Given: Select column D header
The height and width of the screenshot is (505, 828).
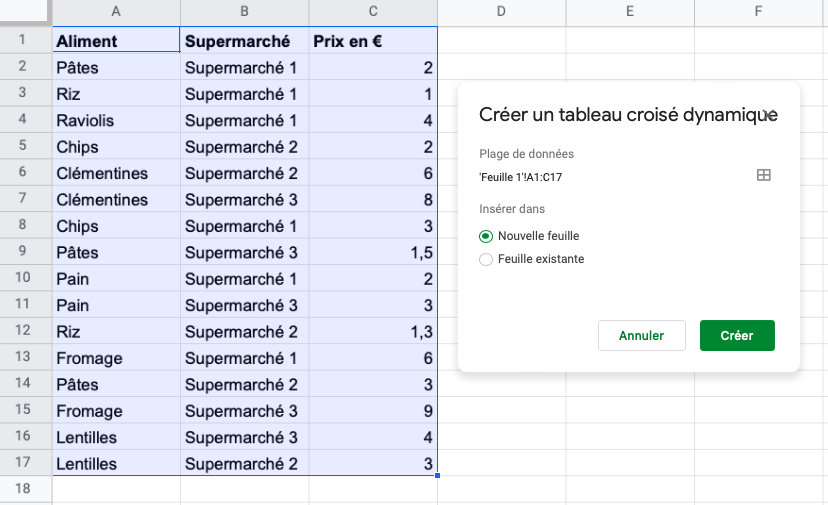Looking at the screenshot, I should coord(501,12).
